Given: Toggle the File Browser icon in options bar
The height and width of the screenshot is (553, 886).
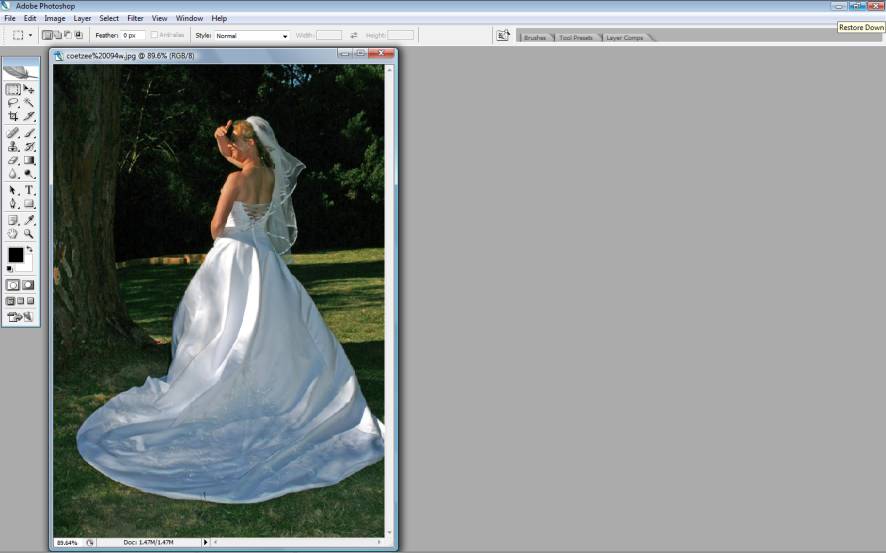Looking at the screenshot, I should (502, 36).
